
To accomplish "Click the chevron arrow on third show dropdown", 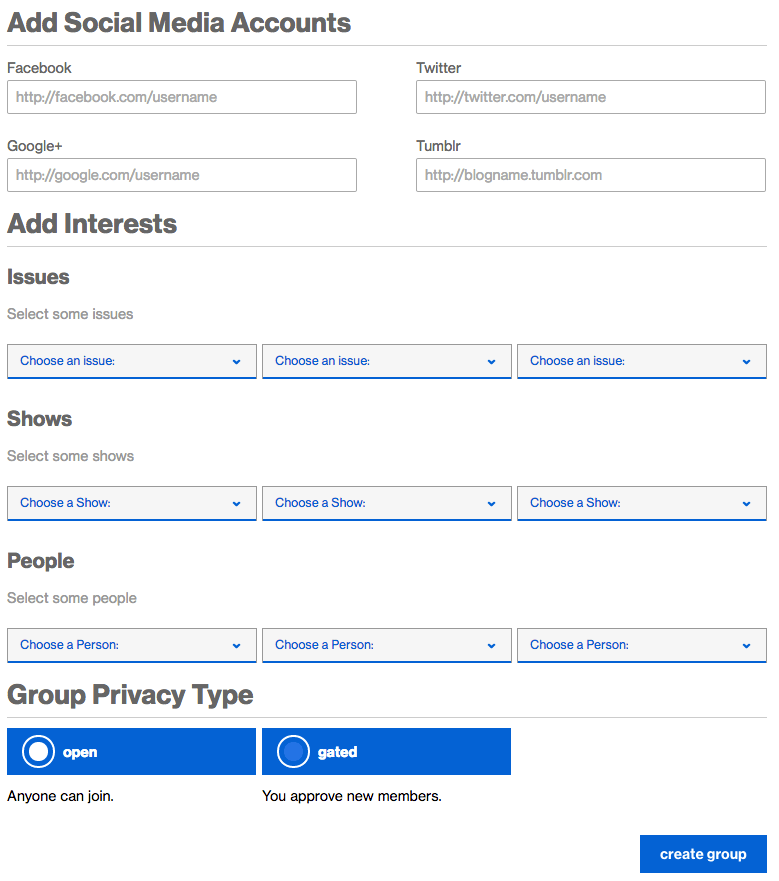I will pos(747,504).
